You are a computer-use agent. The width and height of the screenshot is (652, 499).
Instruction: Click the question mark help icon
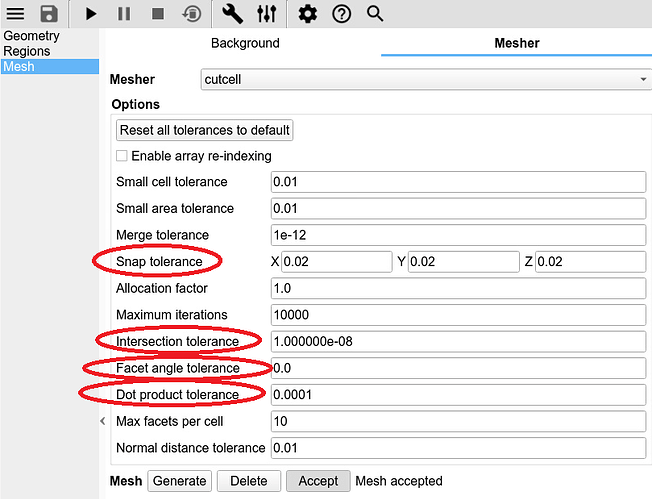(x=341, y=14)
